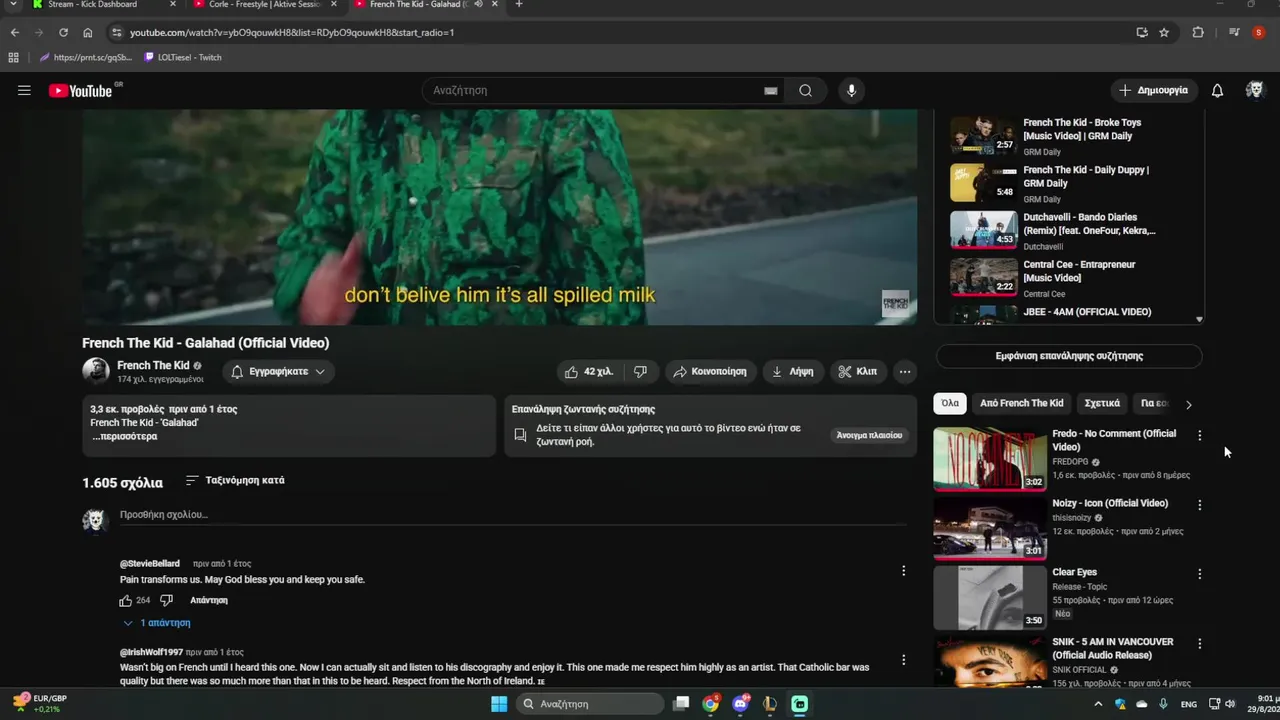Play French The Kid - Broke Toys from playlist
Screen dimensions: 1280x720
coord(1069,136)
